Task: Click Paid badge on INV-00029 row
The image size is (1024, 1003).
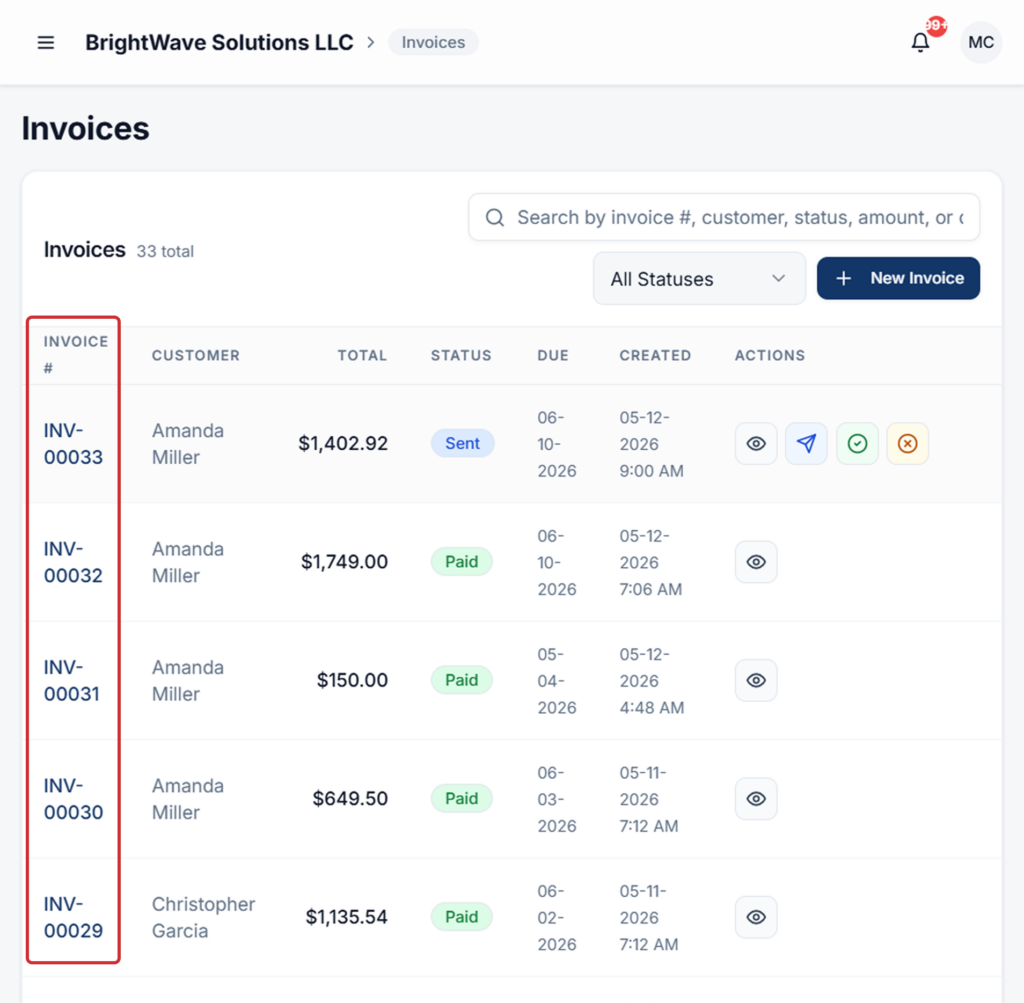Action: coord(462,916)
